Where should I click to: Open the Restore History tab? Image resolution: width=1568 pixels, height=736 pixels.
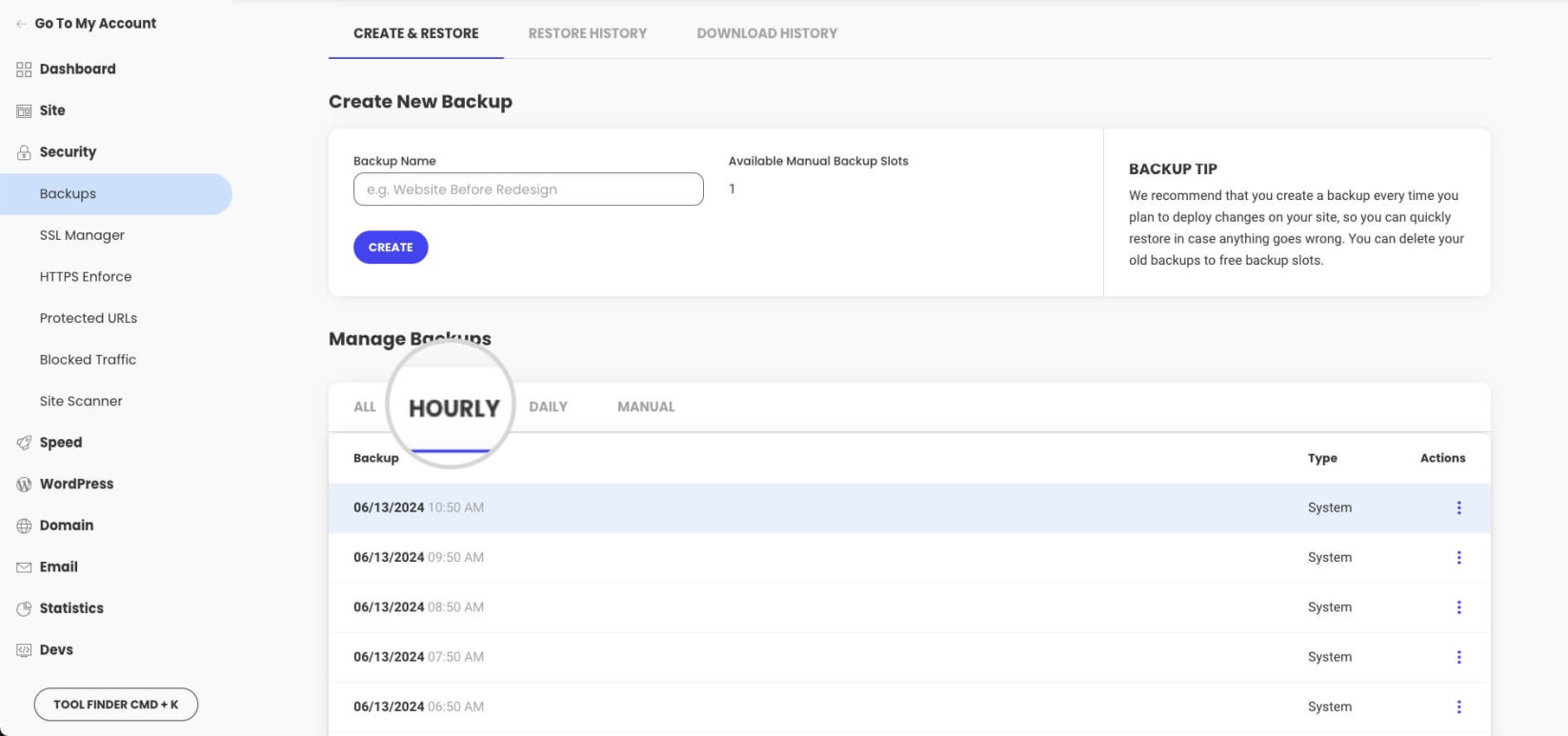point(588,33)
